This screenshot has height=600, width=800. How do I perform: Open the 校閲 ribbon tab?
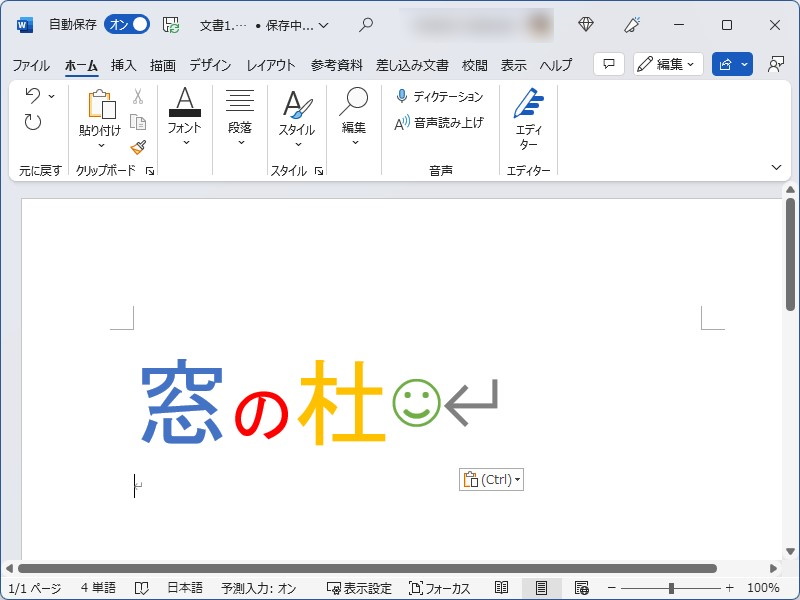pyautogui.click(x=474, y=64)
